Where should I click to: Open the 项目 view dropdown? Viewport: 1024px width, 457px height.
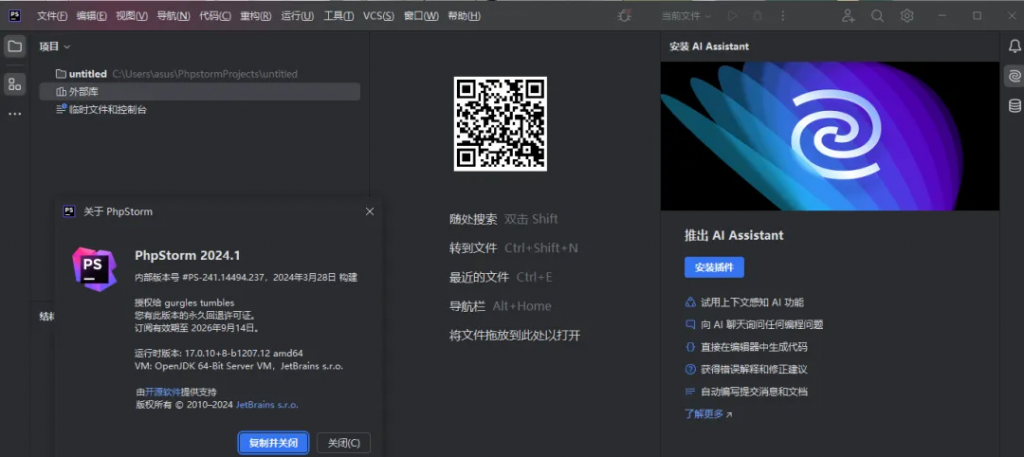coord(54,46)
